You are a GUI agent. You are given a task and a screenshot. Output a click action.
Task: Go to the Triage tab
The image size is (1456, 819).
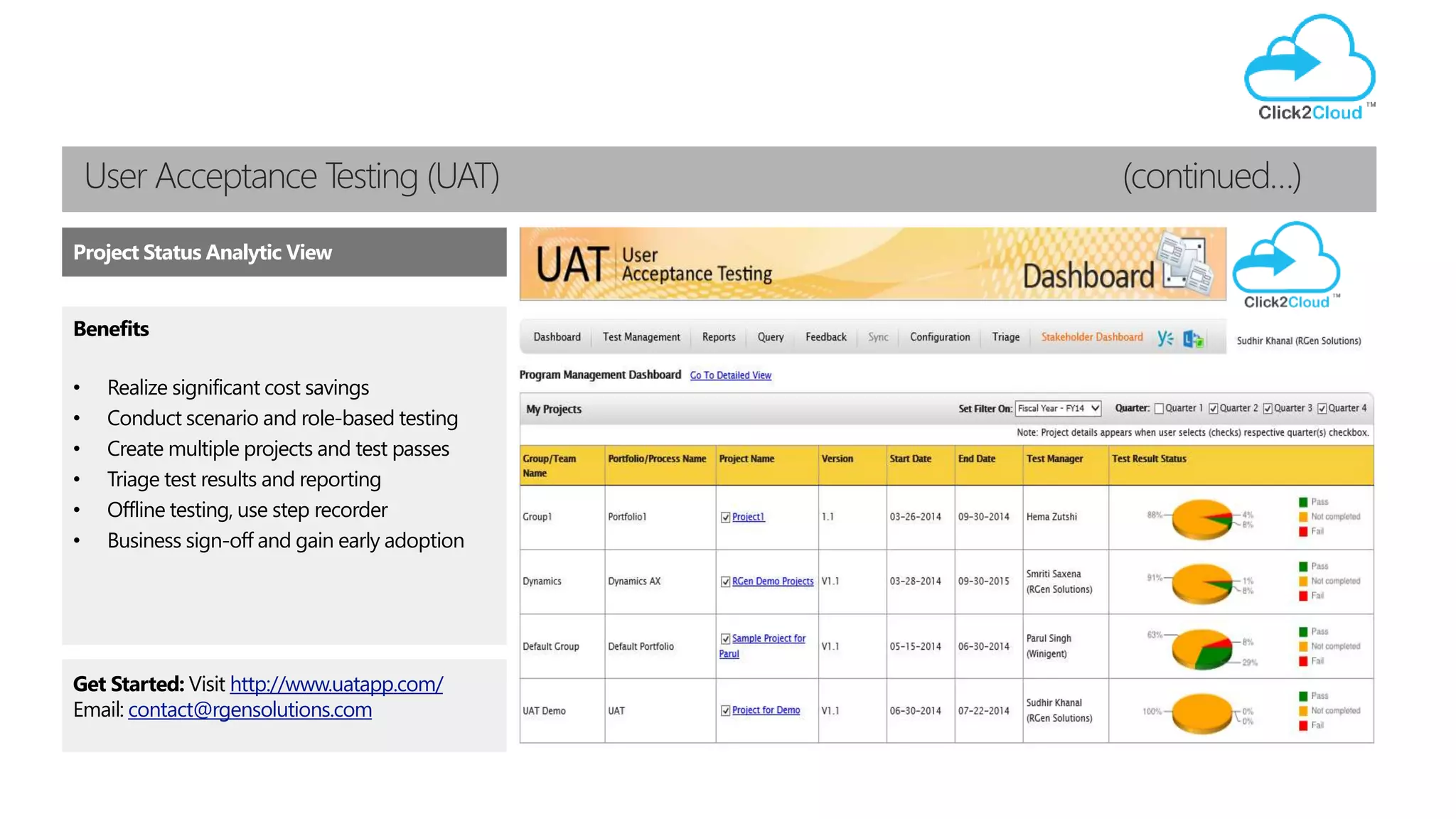[1006, 337]
